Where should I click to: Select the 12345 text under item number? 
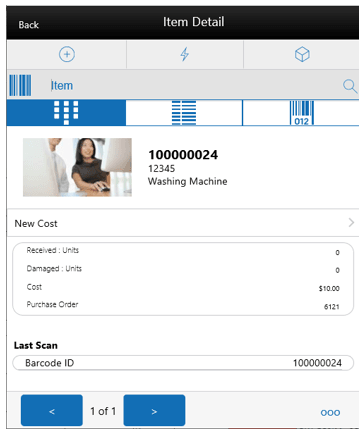click(161, 169)
